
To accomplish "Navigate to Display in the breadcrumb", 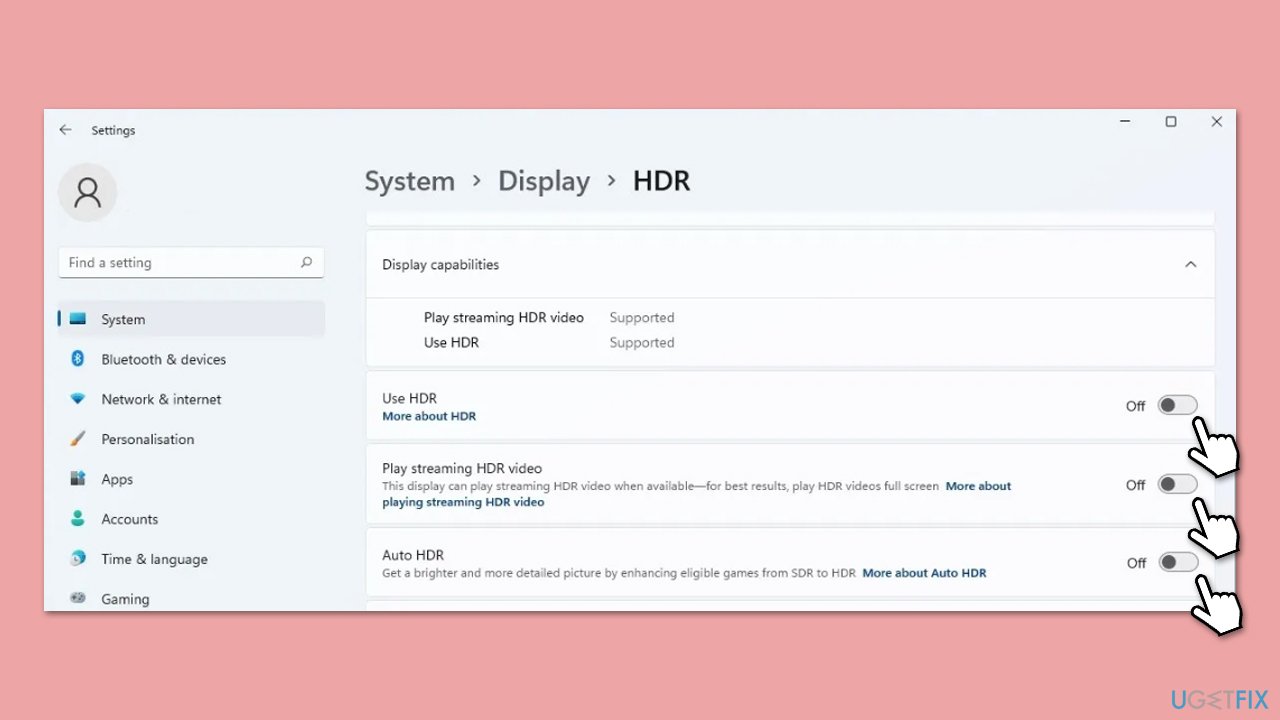I will pyautogui.click(x=544, y=181).
